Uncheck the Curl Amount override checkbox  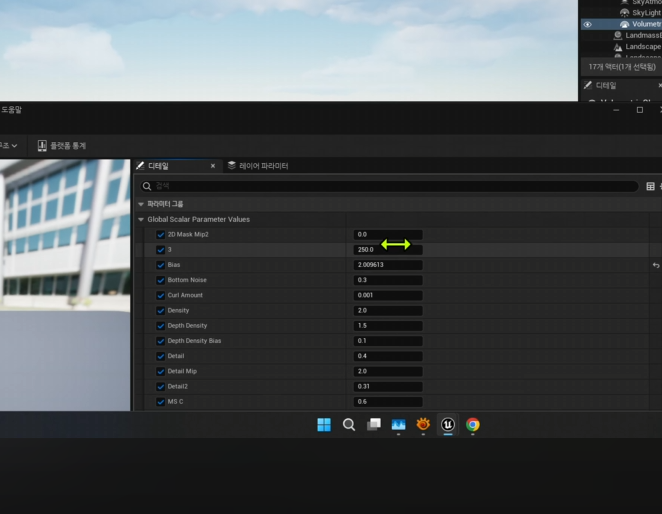(160, 296)
